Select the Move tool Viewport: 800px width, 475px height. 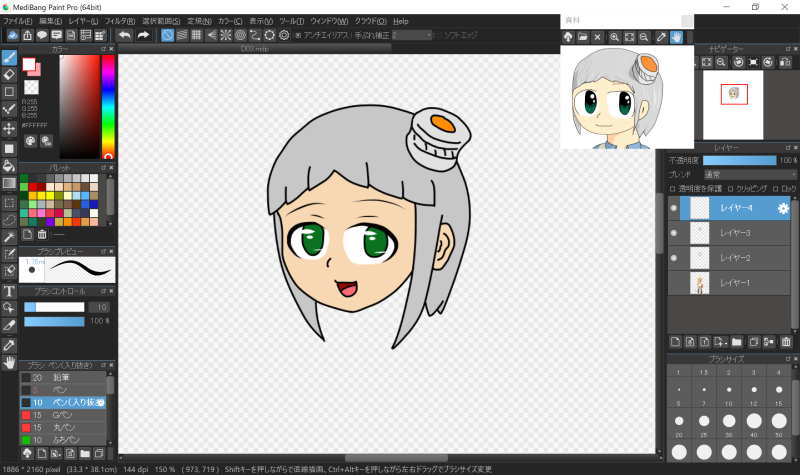9,128
